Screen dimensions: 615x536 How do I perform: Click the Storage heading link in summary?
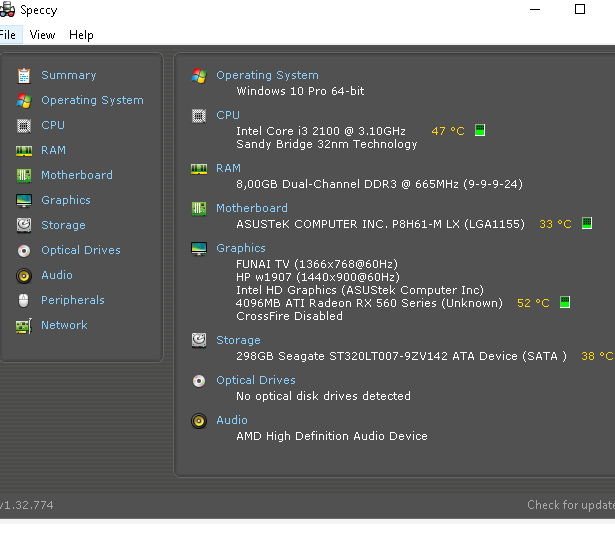coord(238,340)
